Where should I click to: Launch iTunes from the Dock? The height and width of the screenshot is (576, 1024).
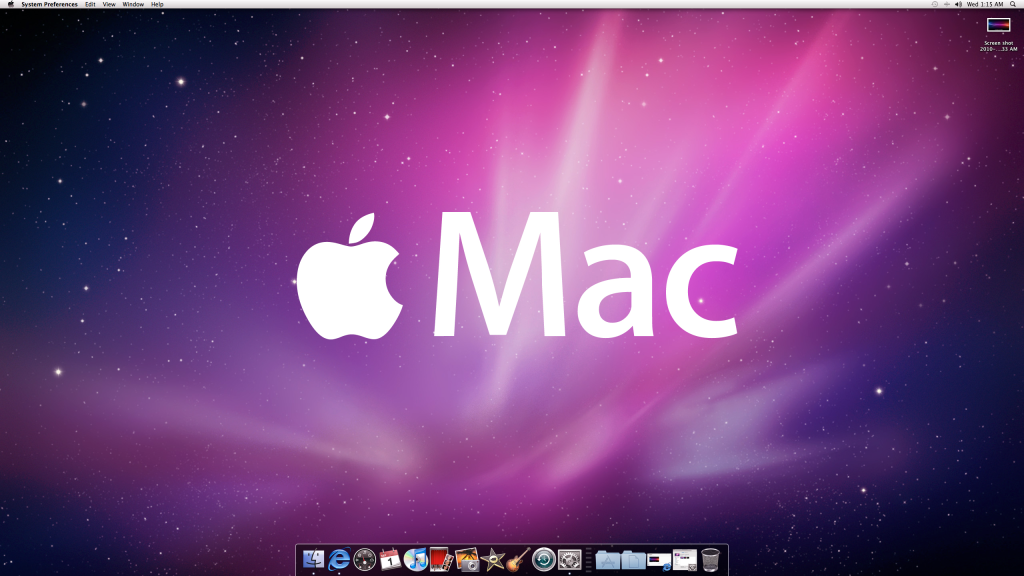pyautogui.click(x=415, y=559)
